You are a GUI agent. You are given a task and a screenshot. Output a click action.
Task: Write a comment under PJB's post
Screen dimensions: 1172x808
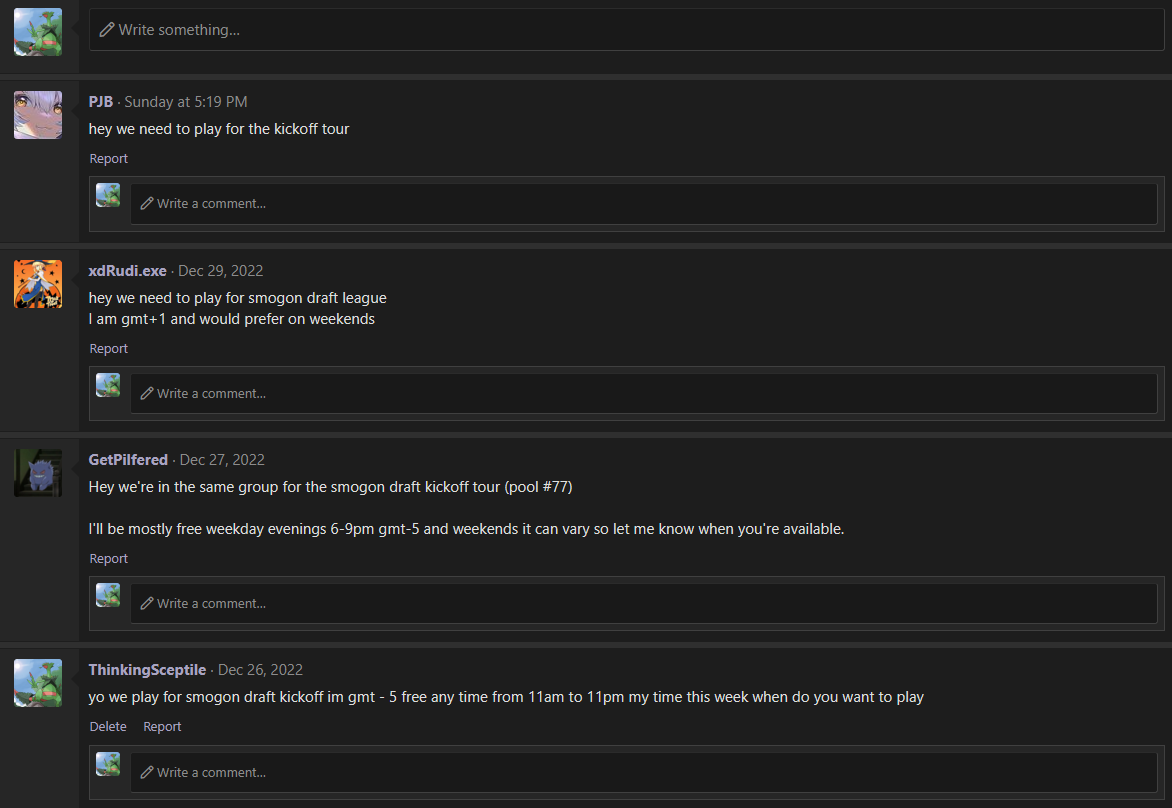point(644,204)
